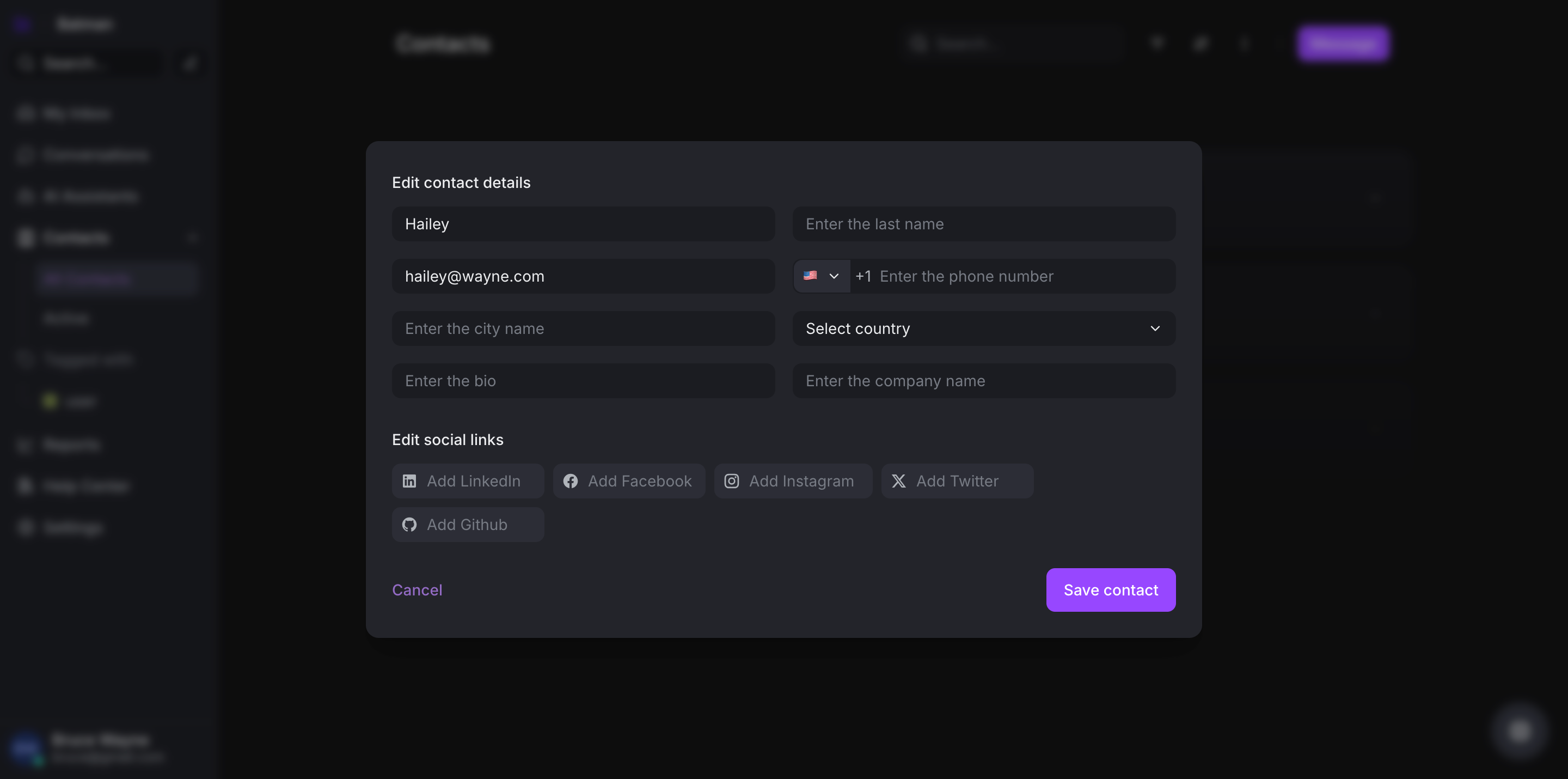The height and width of the screenshot is (779, 1568).
Task: Click the US flag icon
Action: pos(810,276)
